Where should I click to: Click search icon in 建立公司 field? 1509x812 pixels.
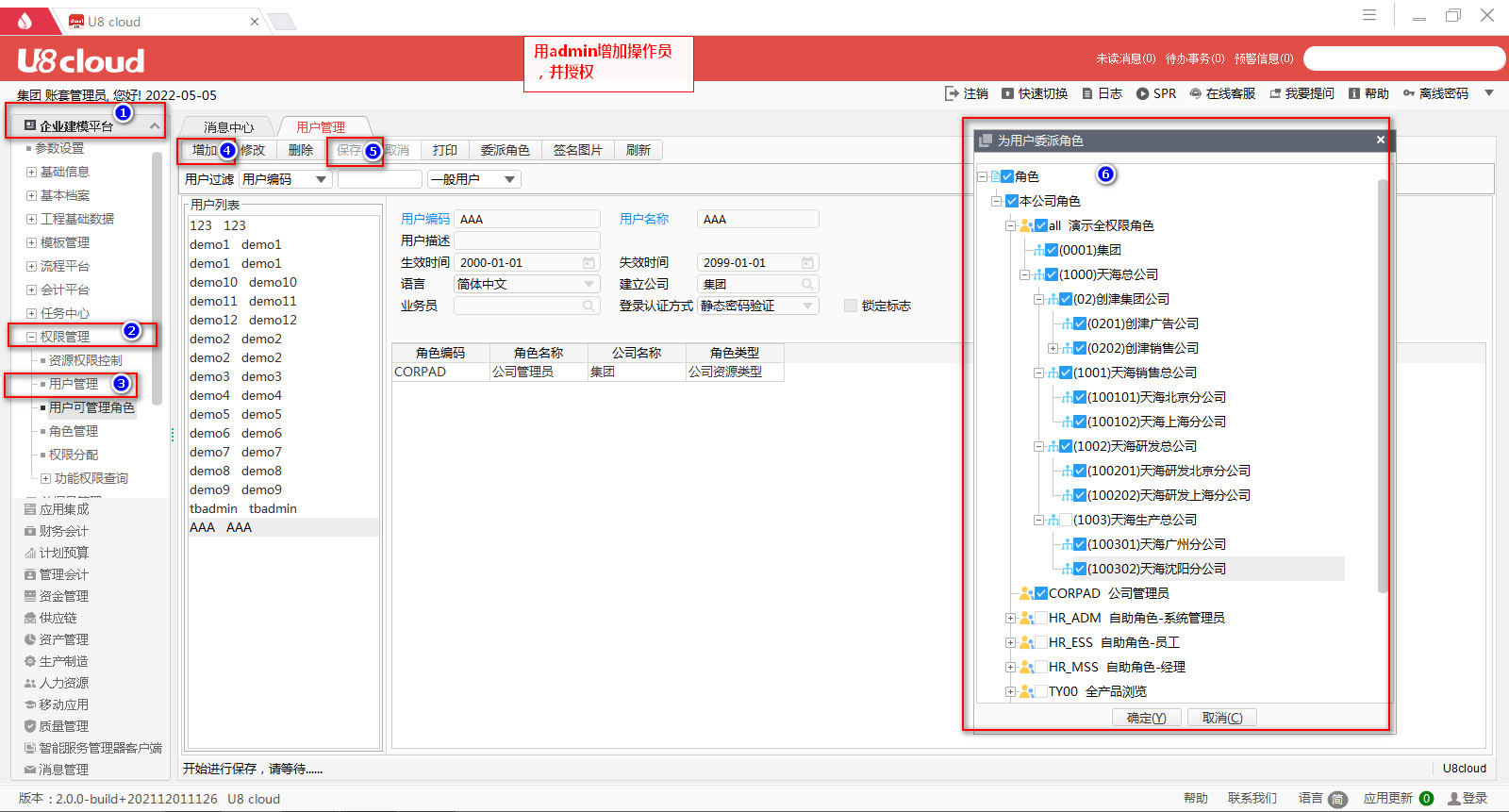[807, 284]
